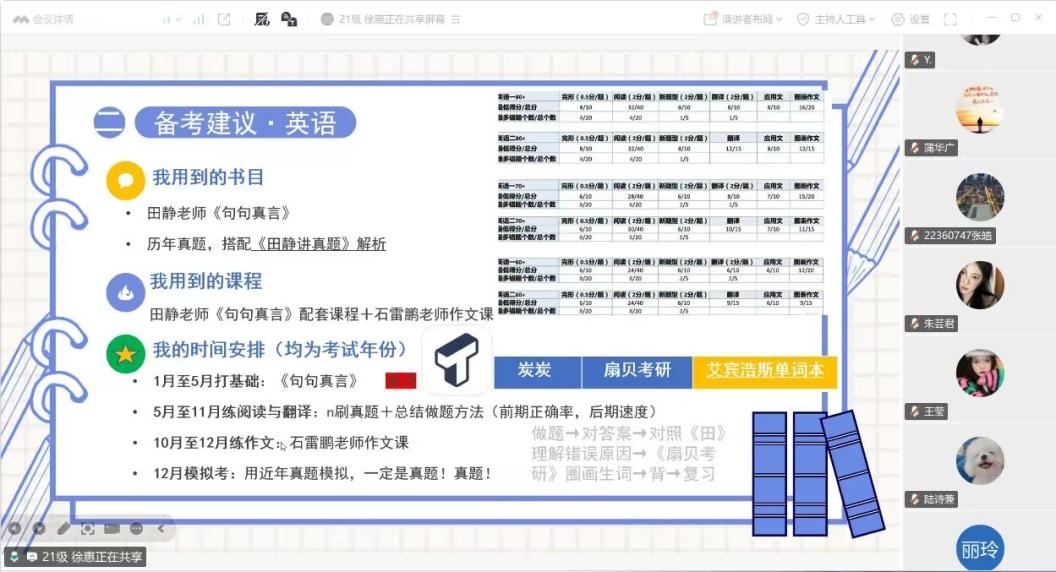Open the 会议详情 meeting details

pyautogui.click(x=45, y=19)
